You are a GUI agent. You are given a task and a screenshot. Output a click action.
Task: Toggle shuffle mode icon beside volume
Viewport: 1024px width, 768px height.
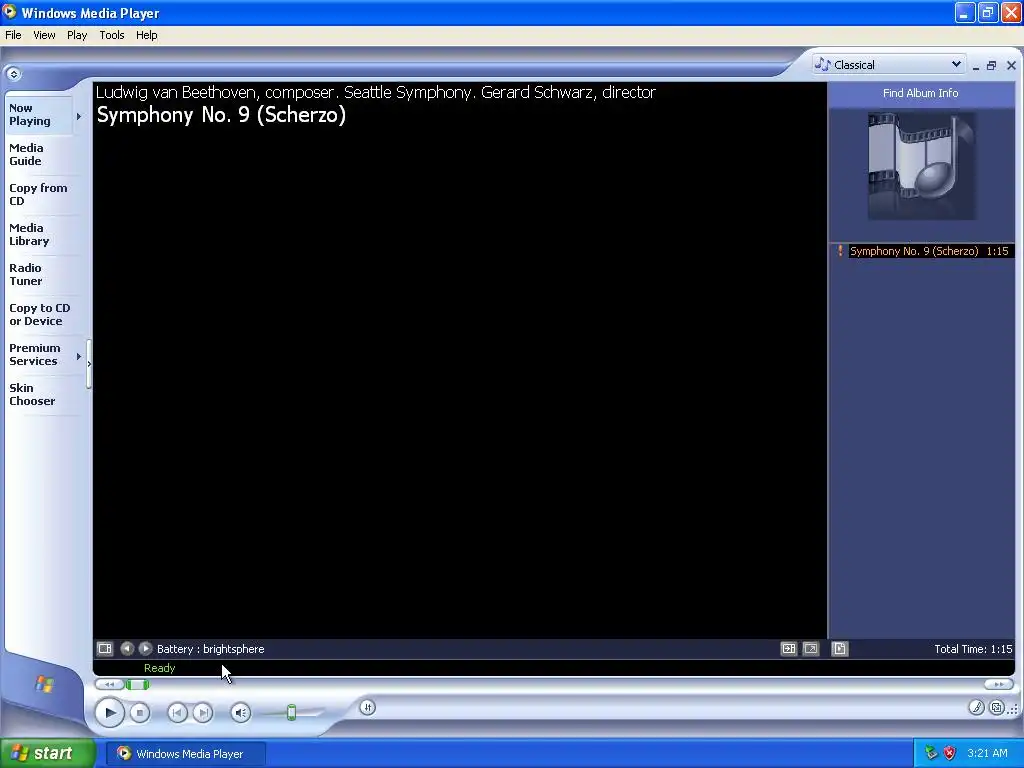pyautogui.click(x=368, y=707)
